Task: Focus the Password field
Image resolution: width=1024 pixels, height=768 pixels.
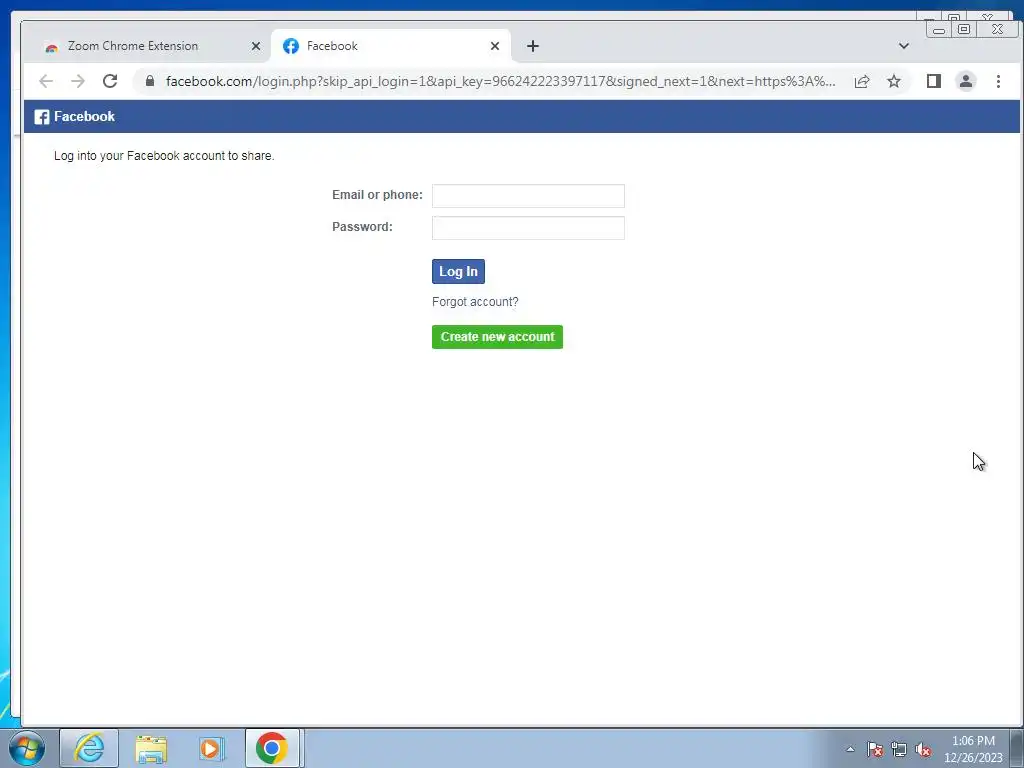Action: tap(528, 228)
